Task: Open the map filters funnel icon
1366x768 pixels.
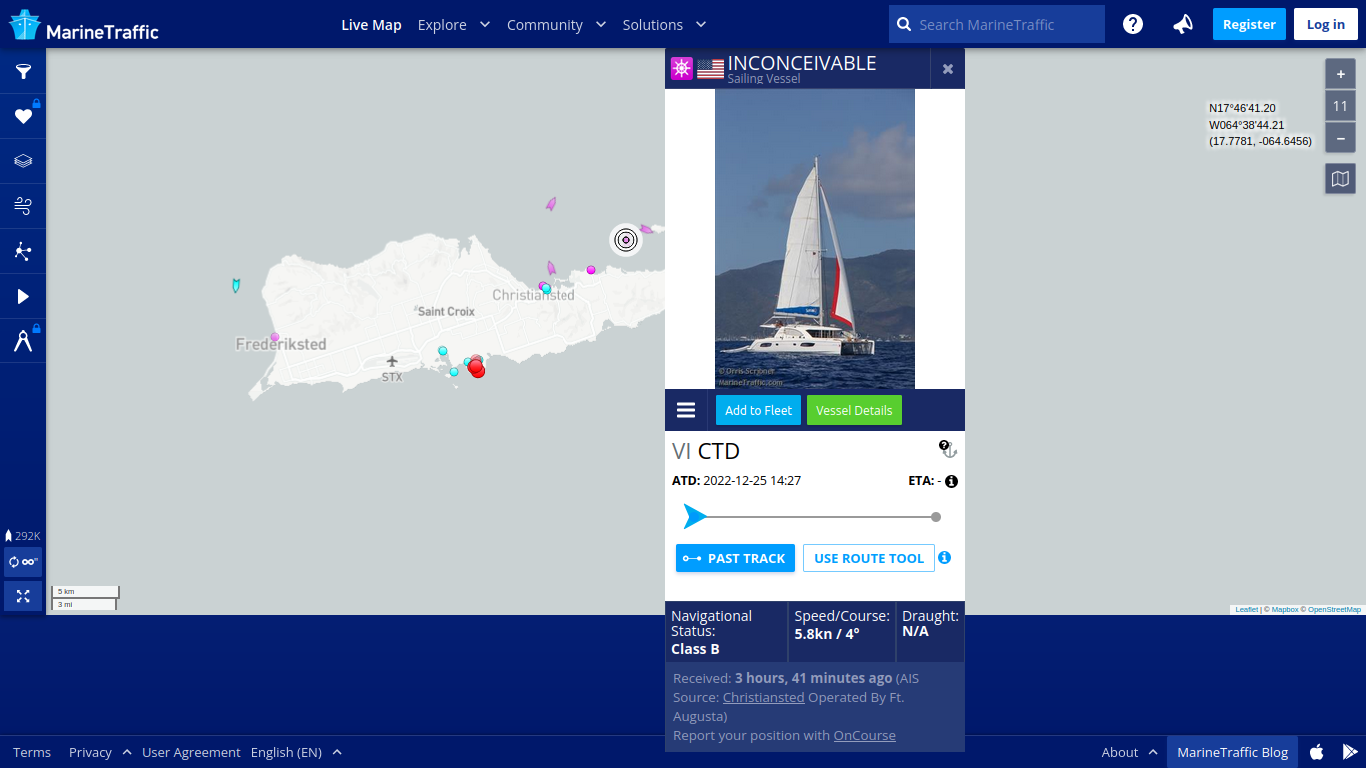Action: pyautogui.click(x=23, y=71)
